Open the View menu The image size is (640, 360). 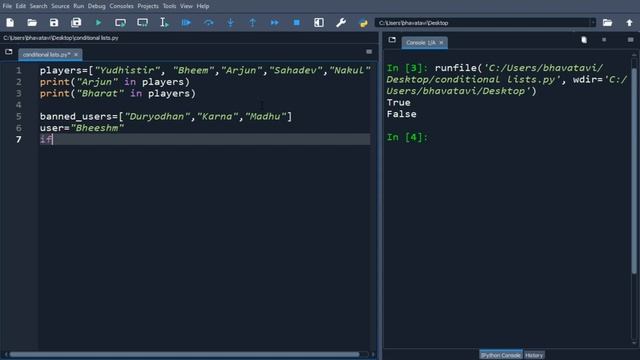pyautogui.click(x=186, y=6)
